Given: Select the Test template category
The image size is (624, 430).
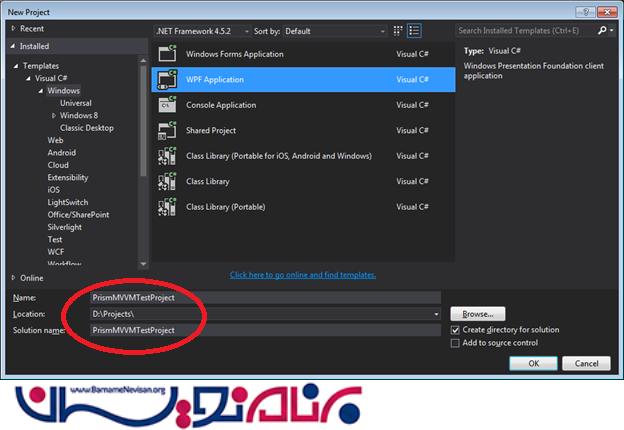Looking at the screenshot, I should pyautogui.click(x=55, y=239).
